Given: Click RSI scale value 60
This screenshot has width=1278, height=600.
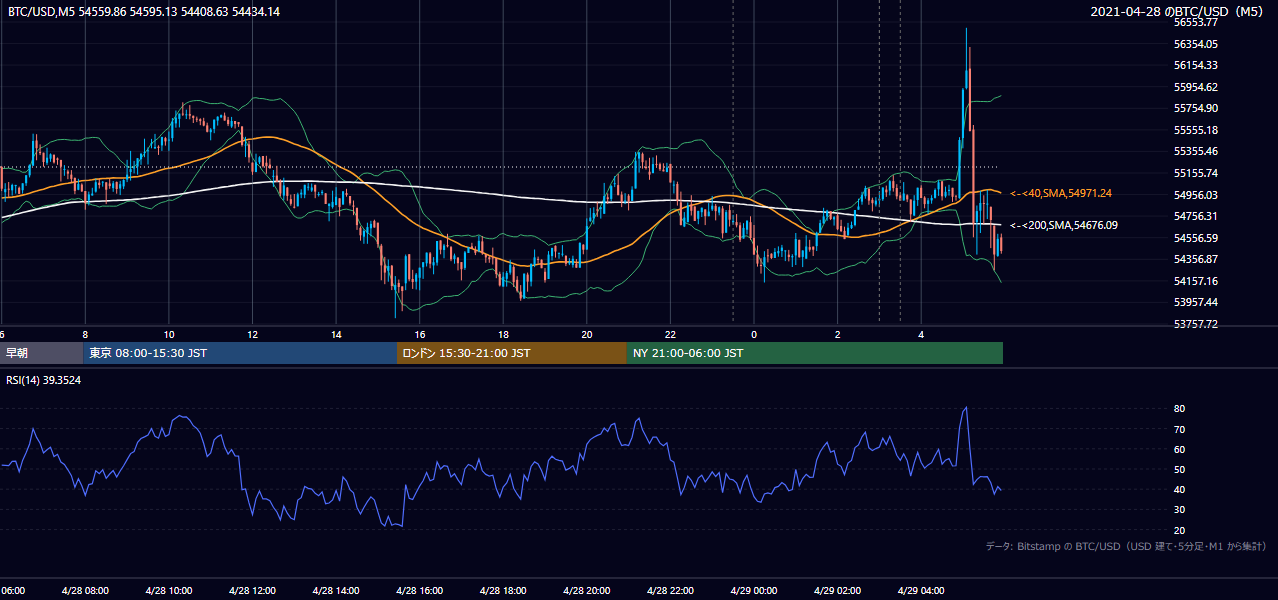Looking at the screenshot, I should coord(1179,449).
